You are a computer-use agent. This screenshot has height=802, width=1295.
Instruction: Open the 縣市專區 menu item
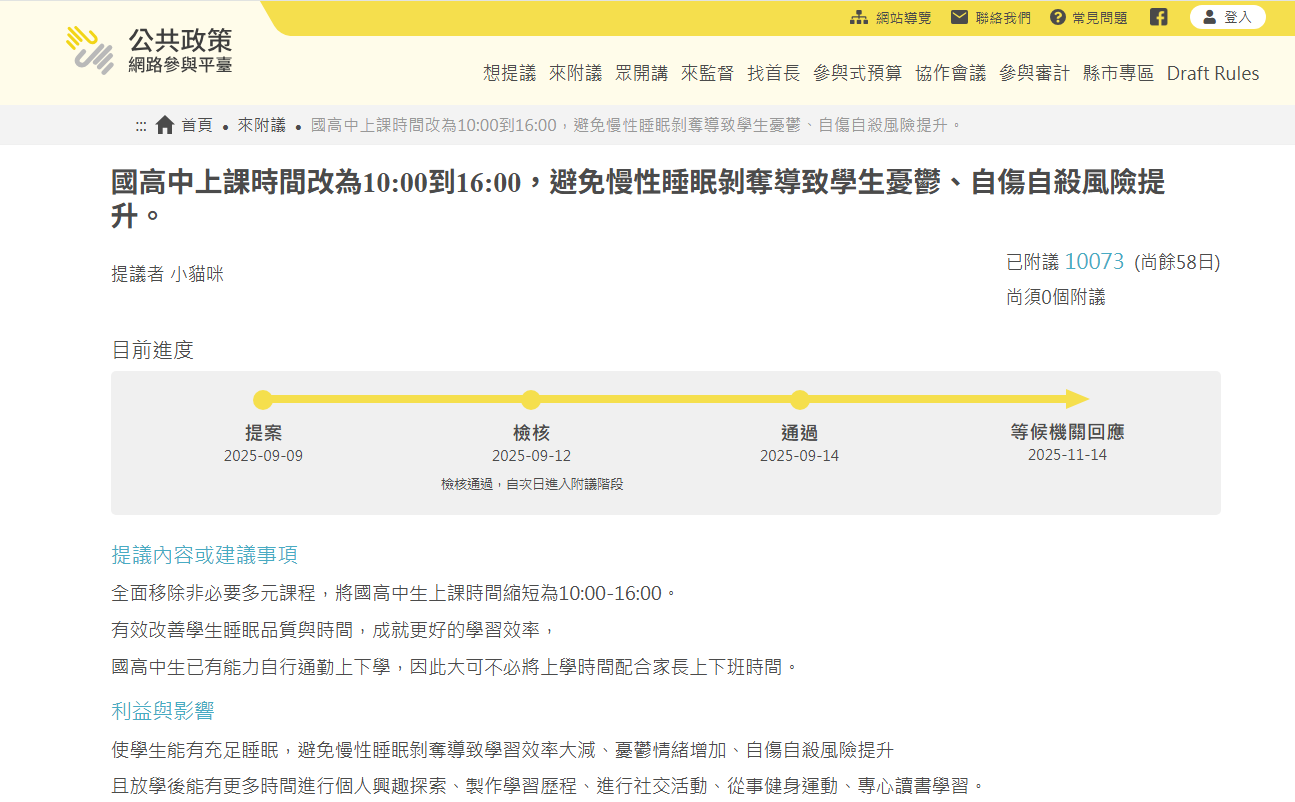click(x=1118, y=73)
